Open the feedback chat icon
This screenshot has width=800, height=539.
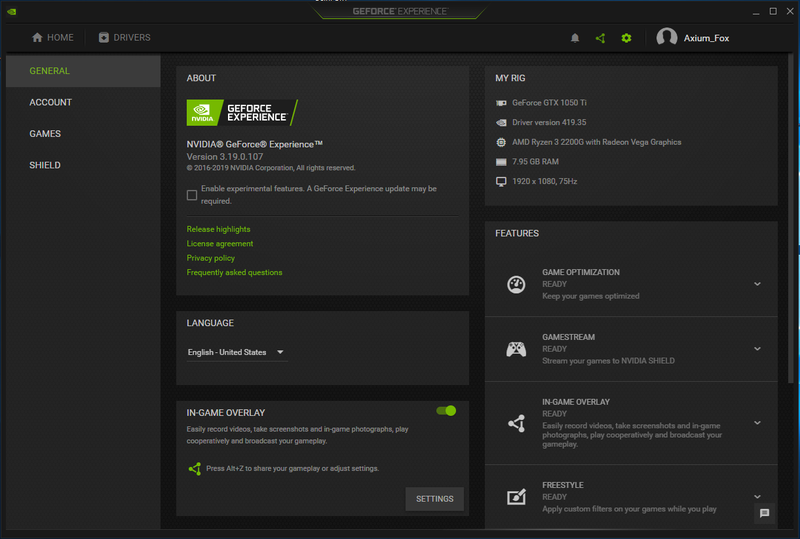(x=764, y=513)
